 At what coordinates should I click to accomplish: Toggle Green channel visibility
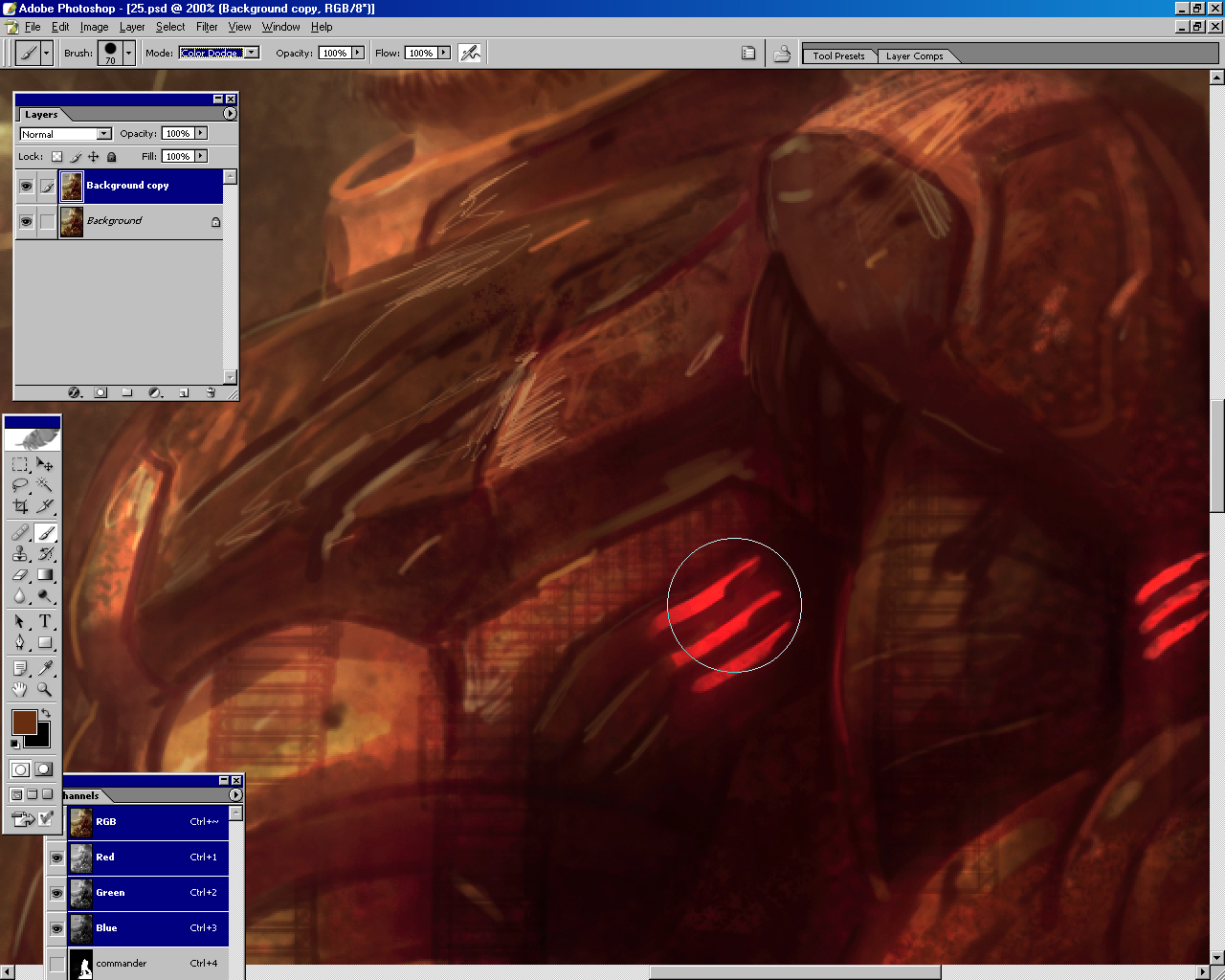click(x=56, y=893)
